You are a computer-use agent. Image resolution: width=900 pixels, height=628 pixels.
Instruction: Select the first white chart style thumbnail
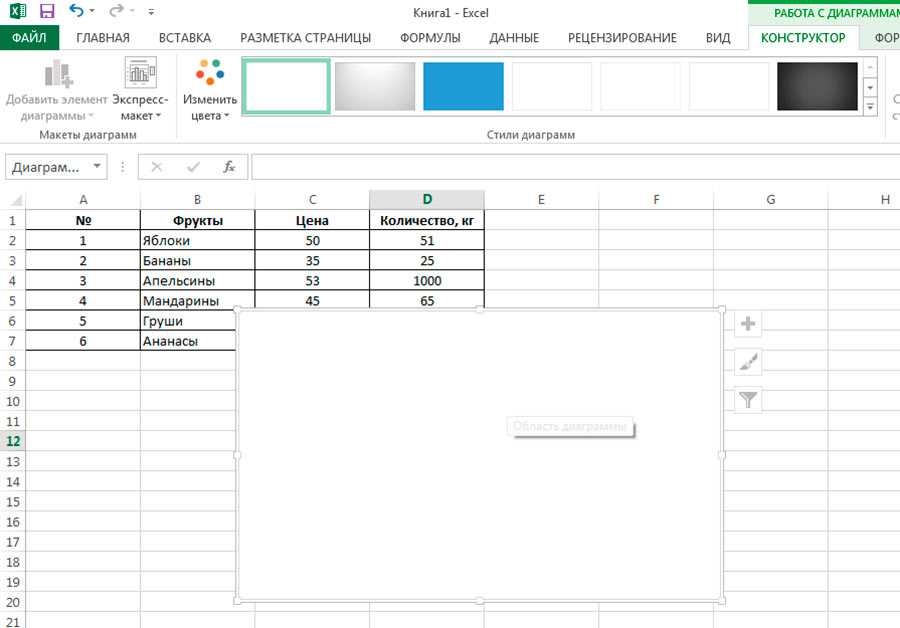click(286, 86)
